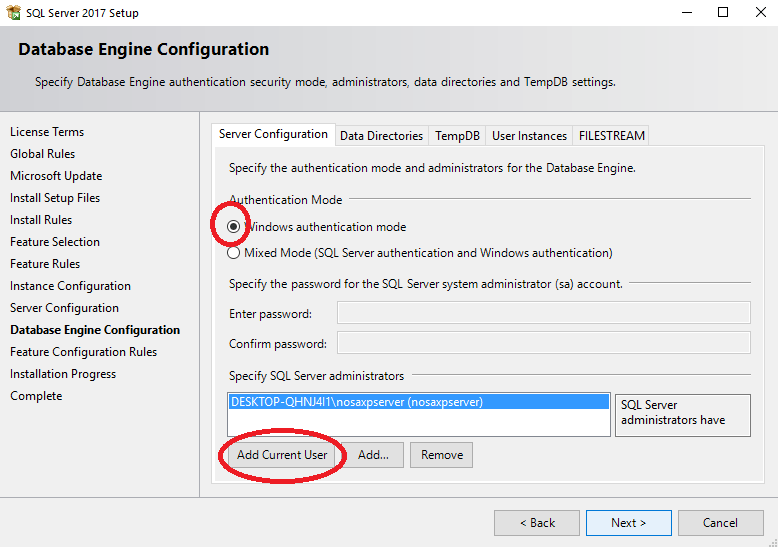778x547 pixels.
Task: Click Microsoft Update in the steps list
Action: coord(56,176)
